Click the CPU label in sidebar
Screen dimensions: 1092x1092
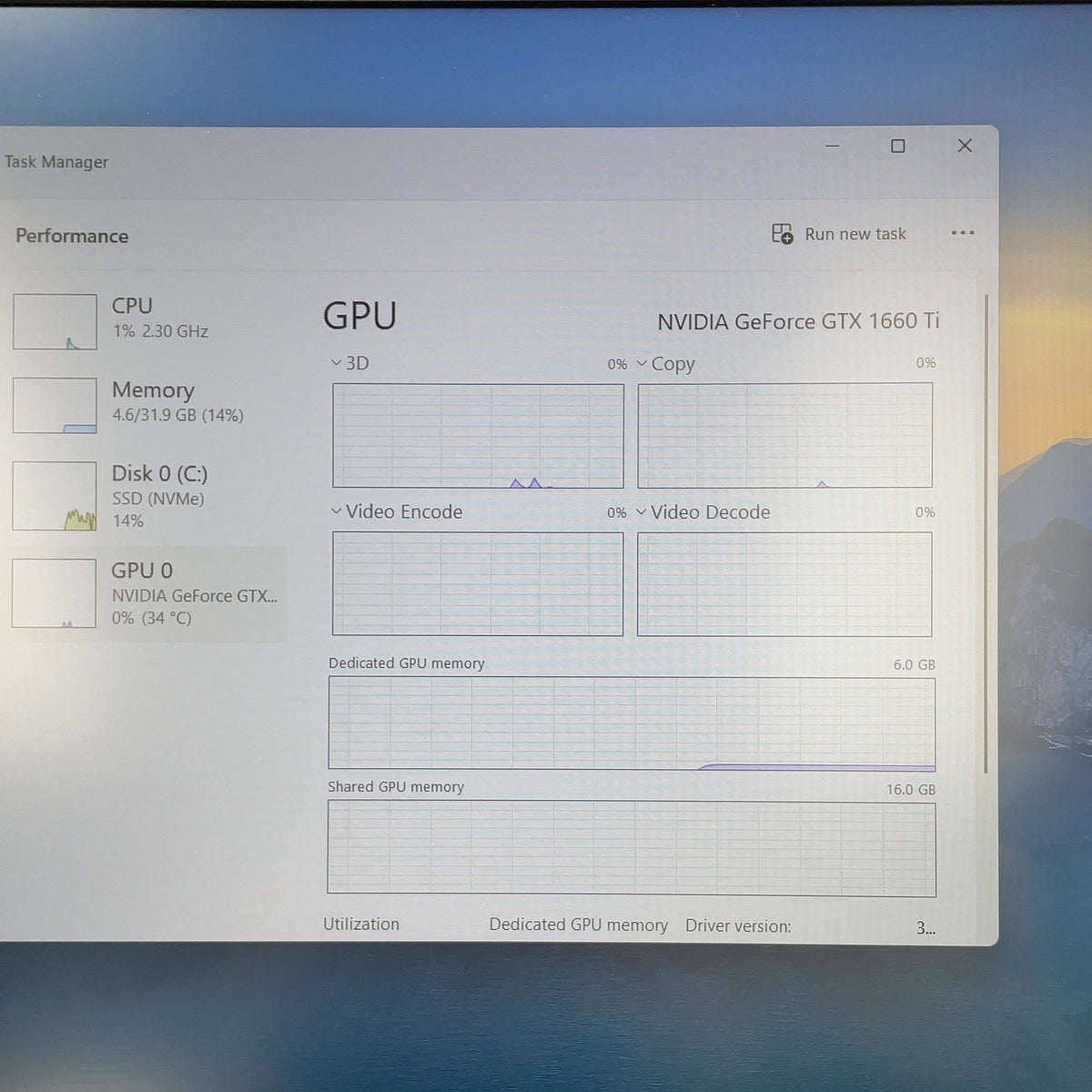tap(132, 306)
